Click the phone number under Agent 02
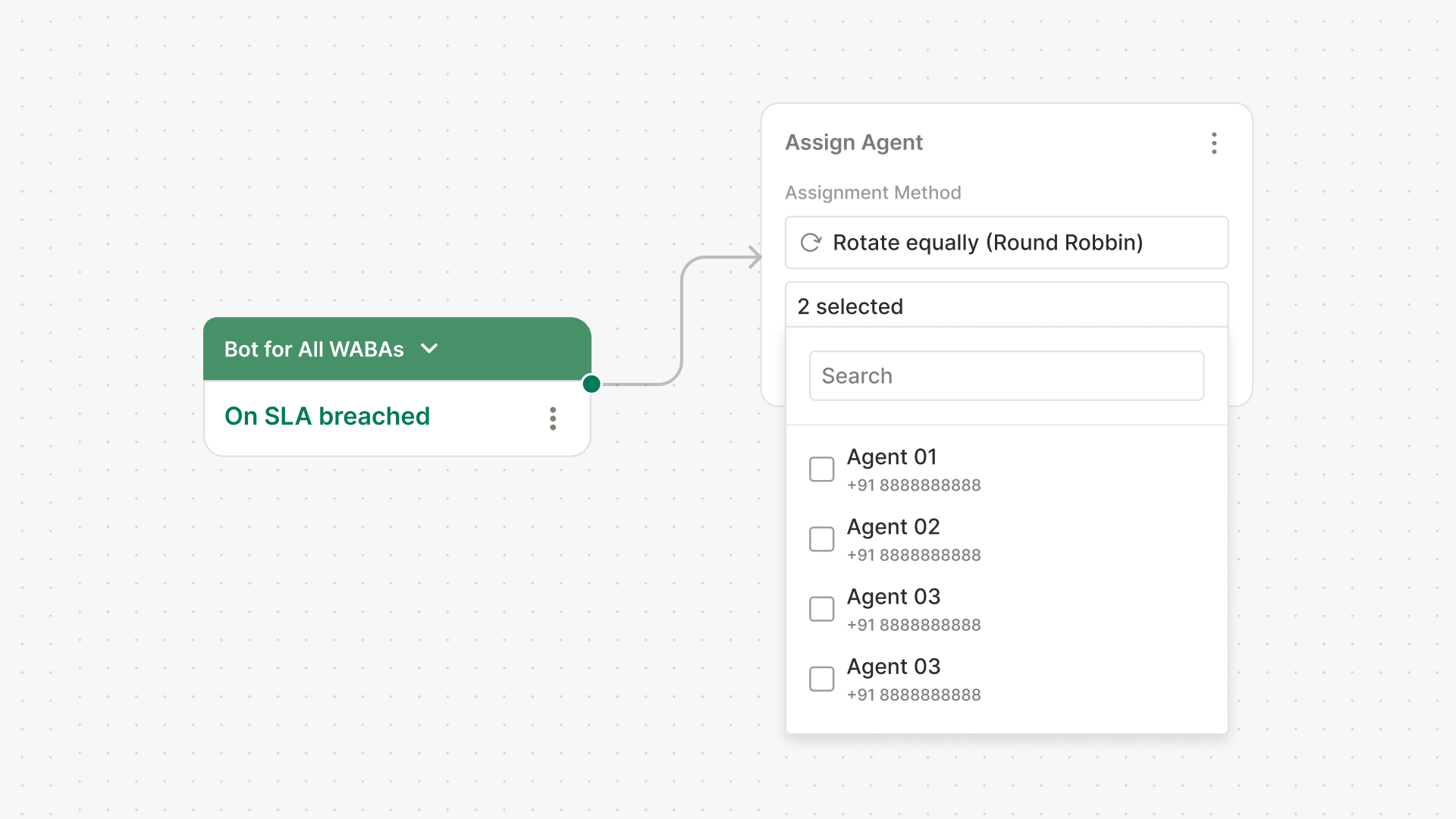 tap(914, 555)
